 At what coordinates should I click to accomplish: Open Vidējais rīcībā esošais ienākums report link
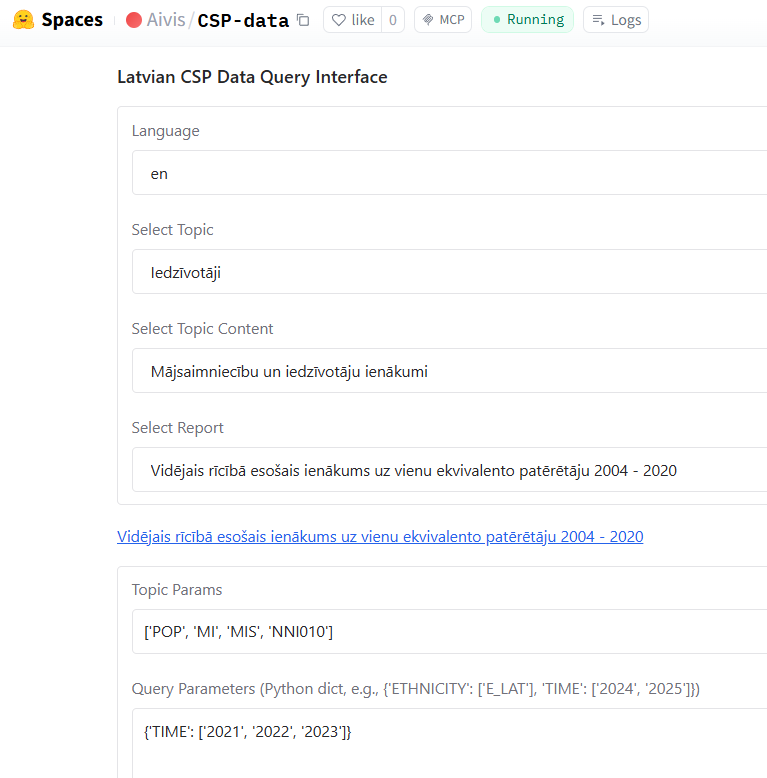click(380, 536)
